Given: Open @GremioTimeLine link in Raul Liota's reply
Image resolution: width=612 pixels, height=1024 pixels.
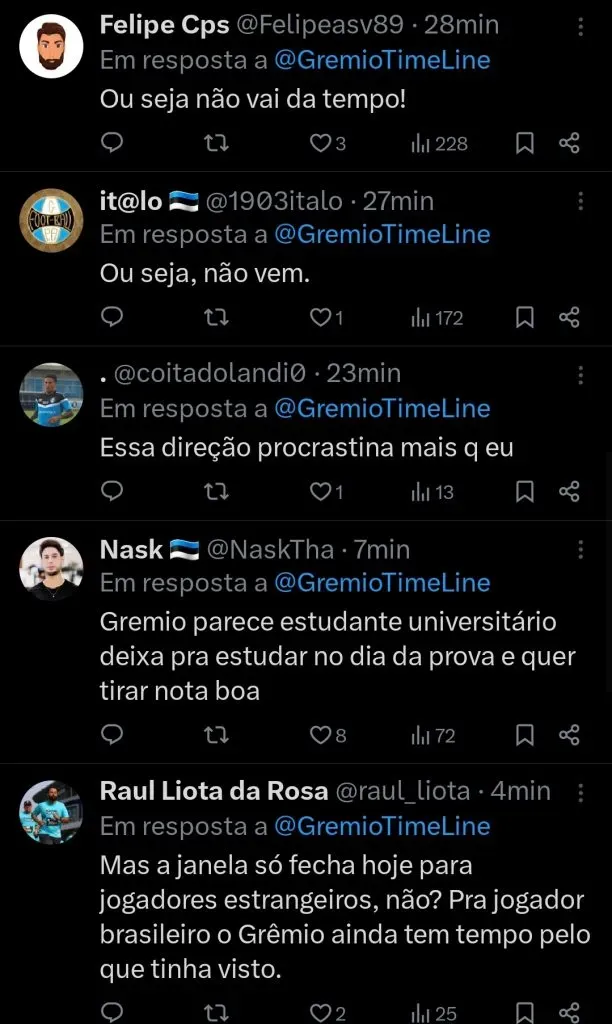Looking at the screenshot, I should (x=382, y=826).
